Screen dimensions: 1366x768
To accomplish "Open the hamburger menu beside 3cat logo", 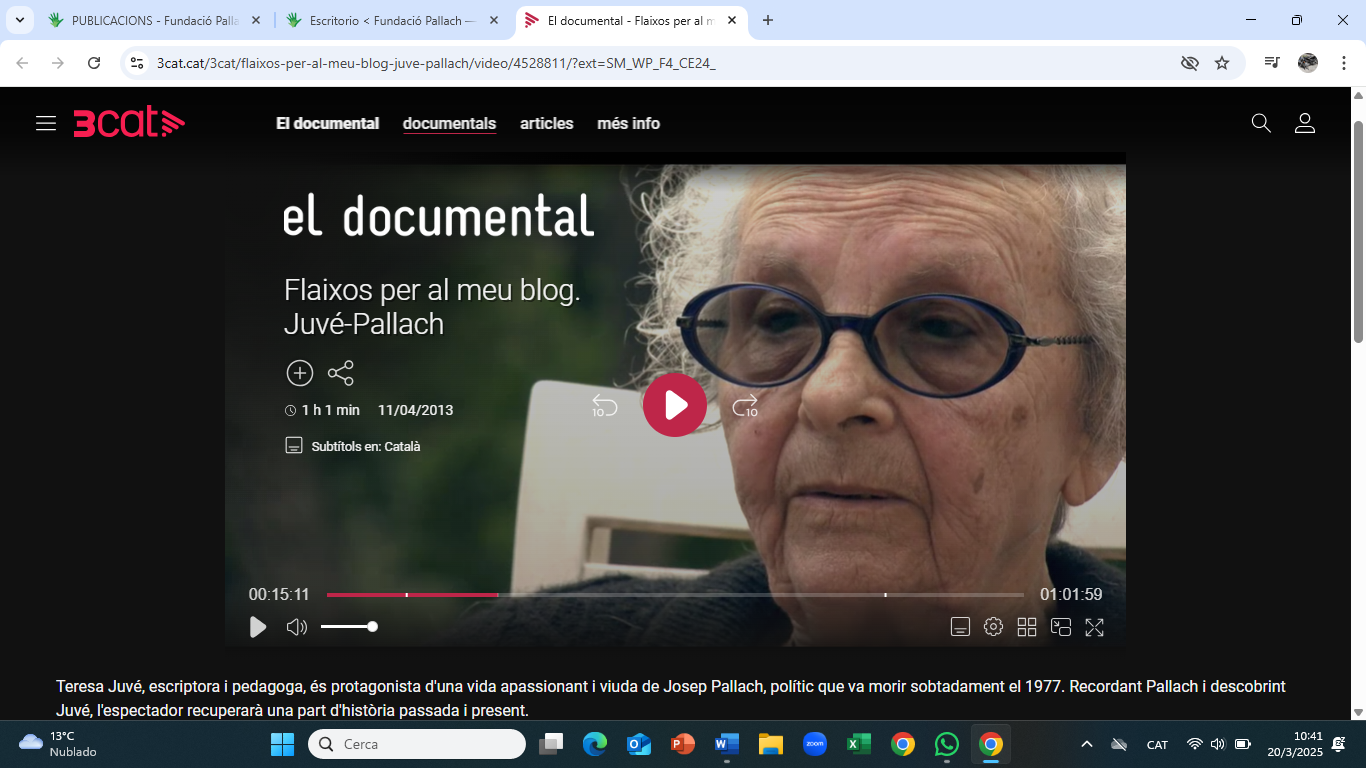I will click(46, 123).
